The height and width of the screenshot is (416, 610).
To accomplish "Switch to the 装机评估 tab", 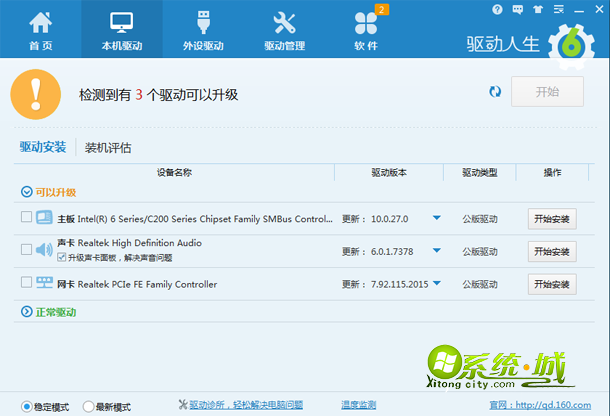I will click(x=108, y=148).
